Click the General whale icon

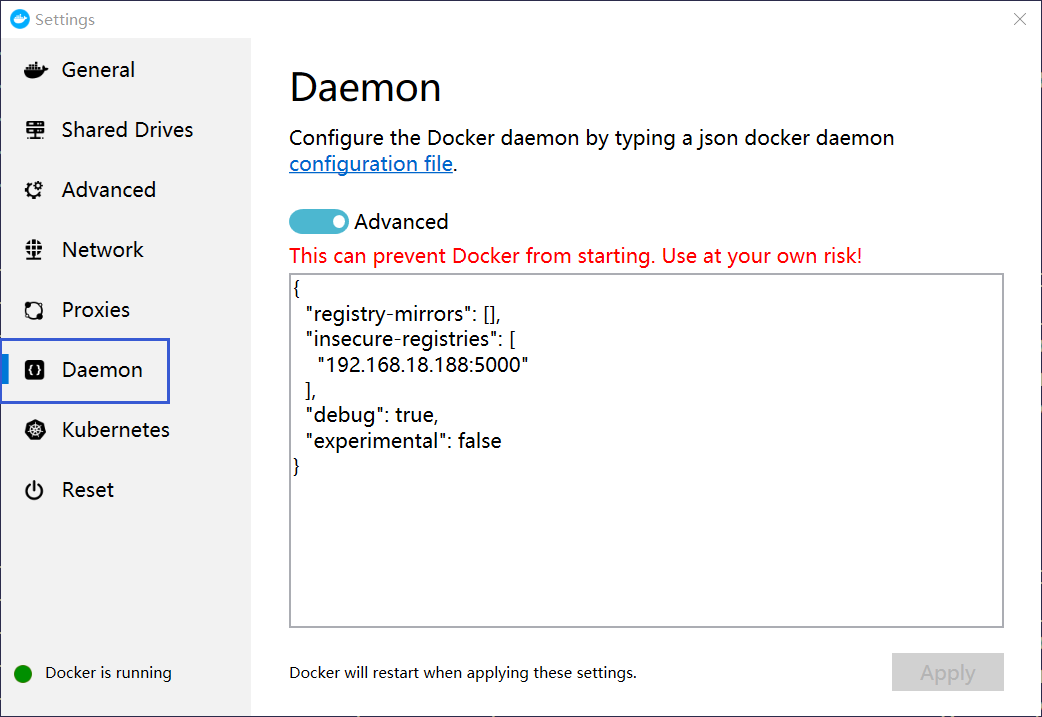tap(35, 70)
